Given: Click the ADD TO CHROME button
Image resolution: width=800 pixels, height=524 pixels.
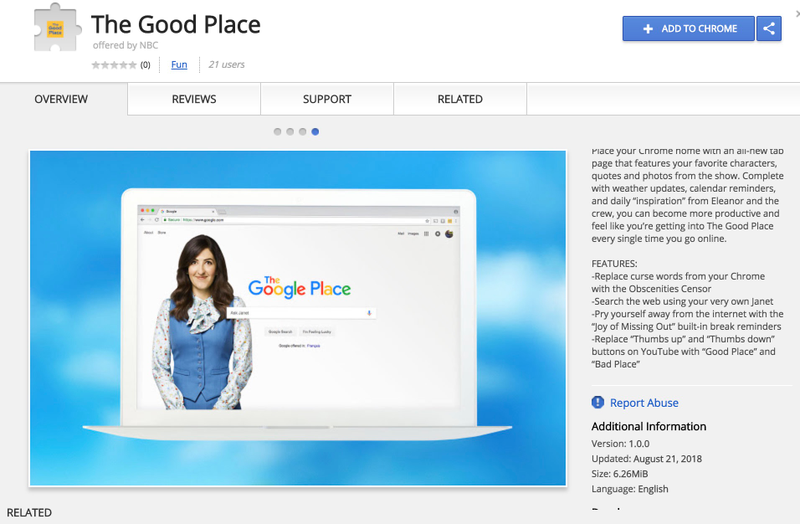Looking at the screenshot, I should pyautogui.click(x=688, y=29).
